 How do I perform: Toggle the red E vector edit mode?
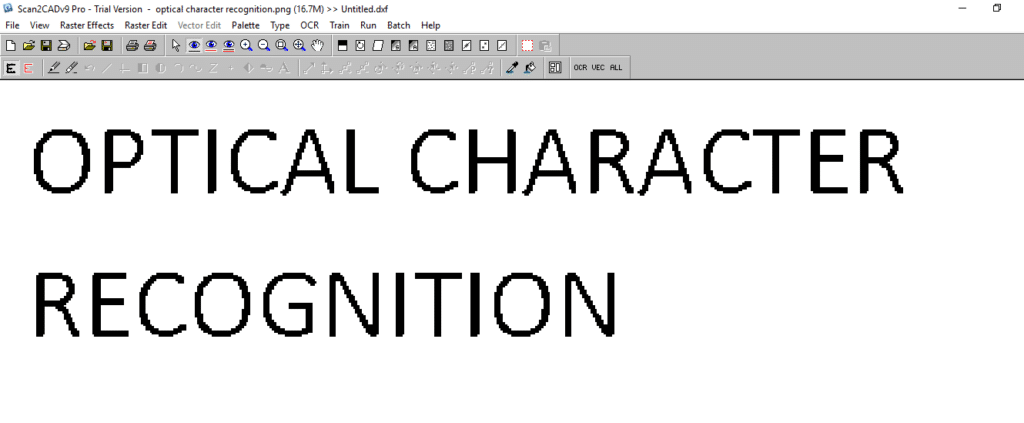[x=28, y=67]
